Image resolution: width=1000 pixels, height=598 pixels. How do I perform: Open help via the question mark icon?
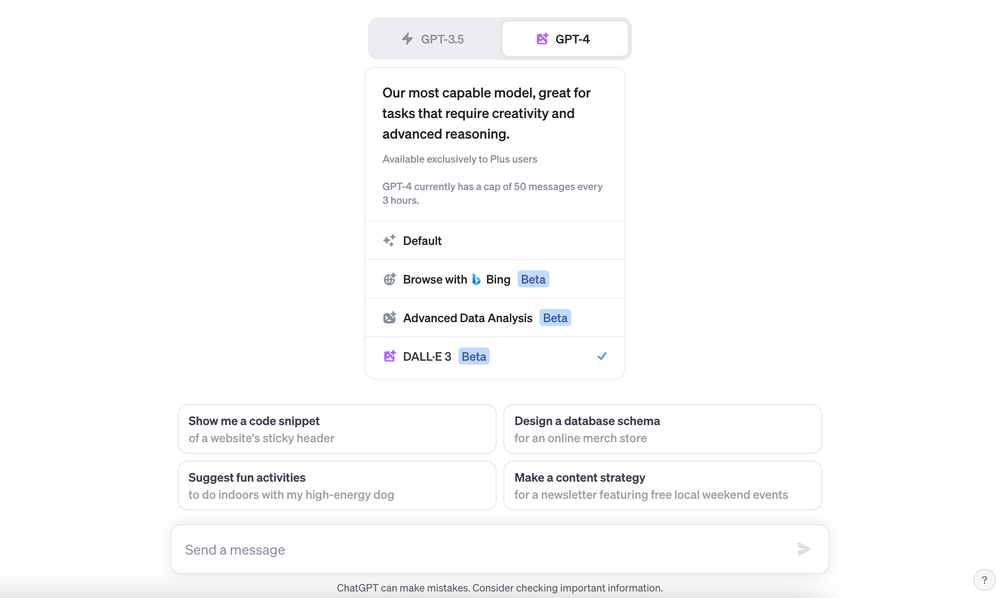pos(983,579)
